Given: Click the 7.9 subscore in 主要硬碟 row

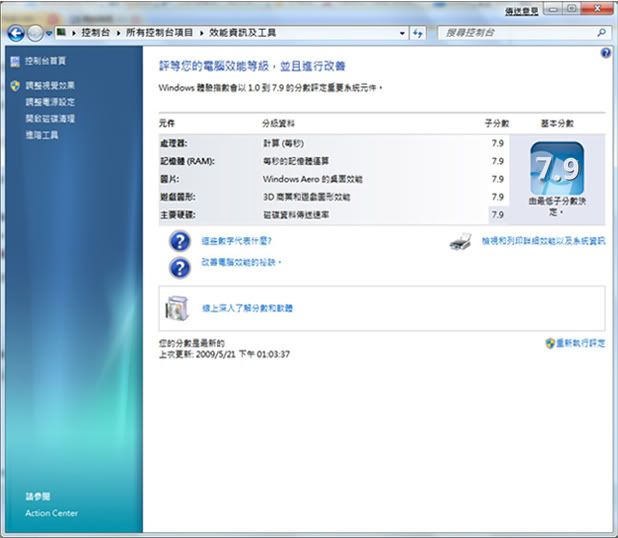Looking at the screenshot, I should 498,215.
